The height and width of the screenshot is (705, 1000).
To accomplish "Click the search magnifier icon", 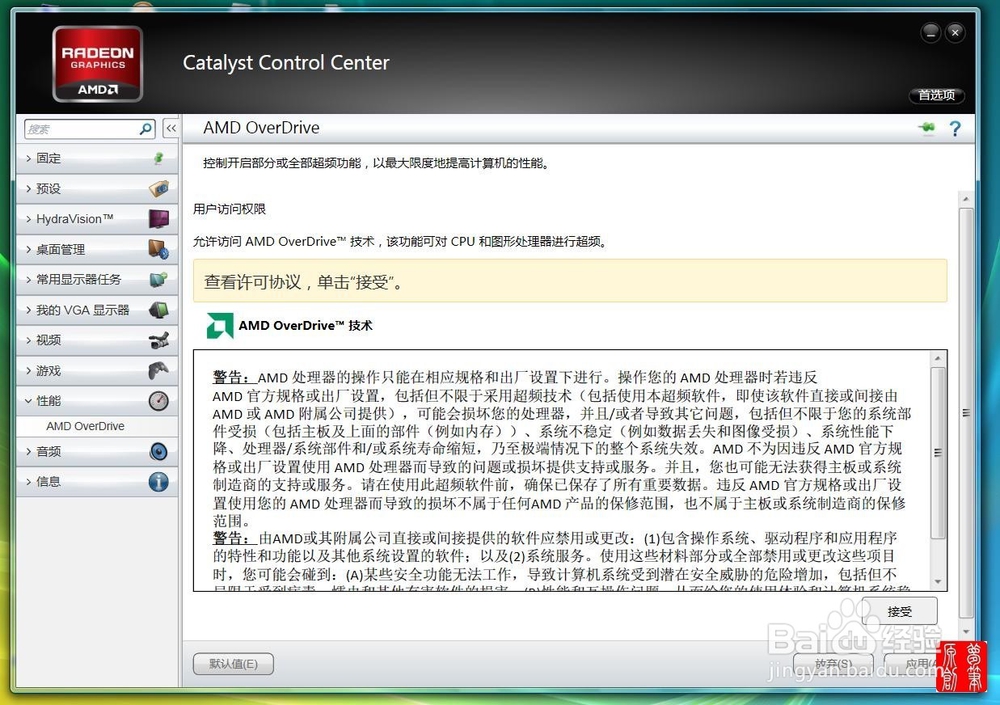I will [x=145, y=129].
